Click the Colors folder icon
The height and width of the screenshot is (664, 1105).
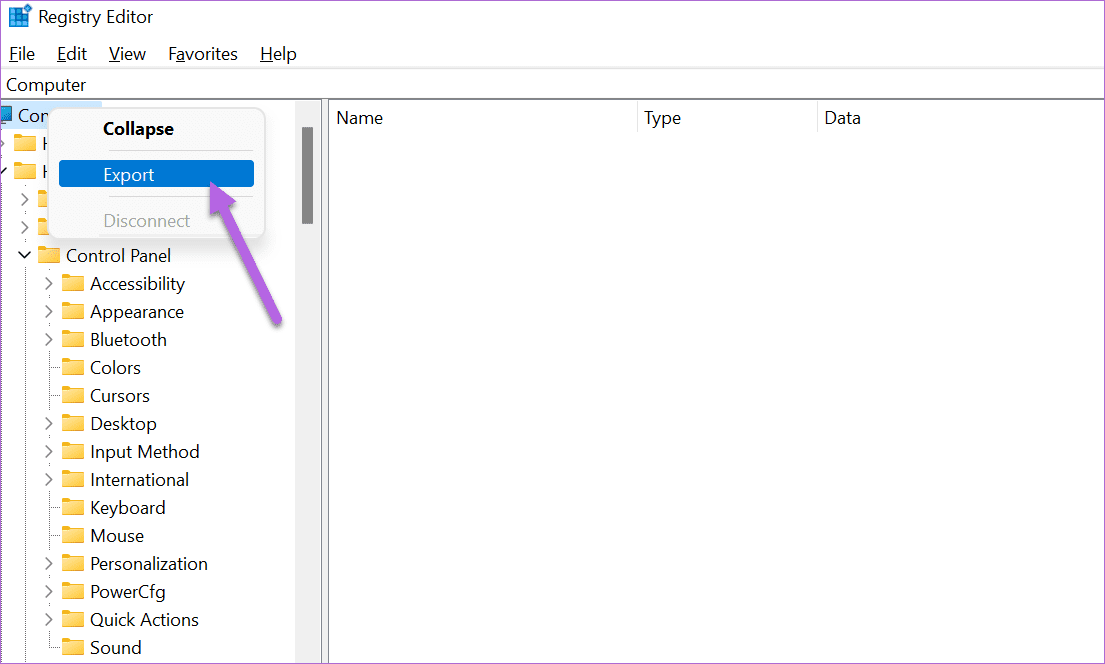tap(73, 367)
